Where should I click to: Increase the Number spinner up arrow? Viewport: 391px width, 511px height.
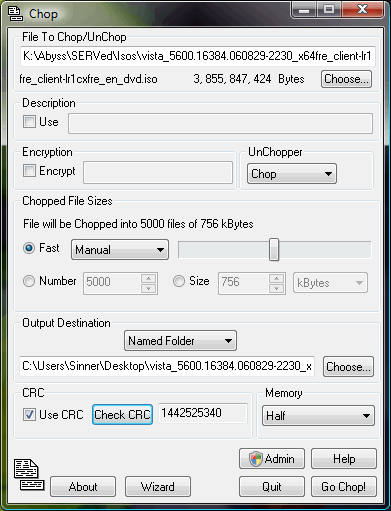[148, 278]
